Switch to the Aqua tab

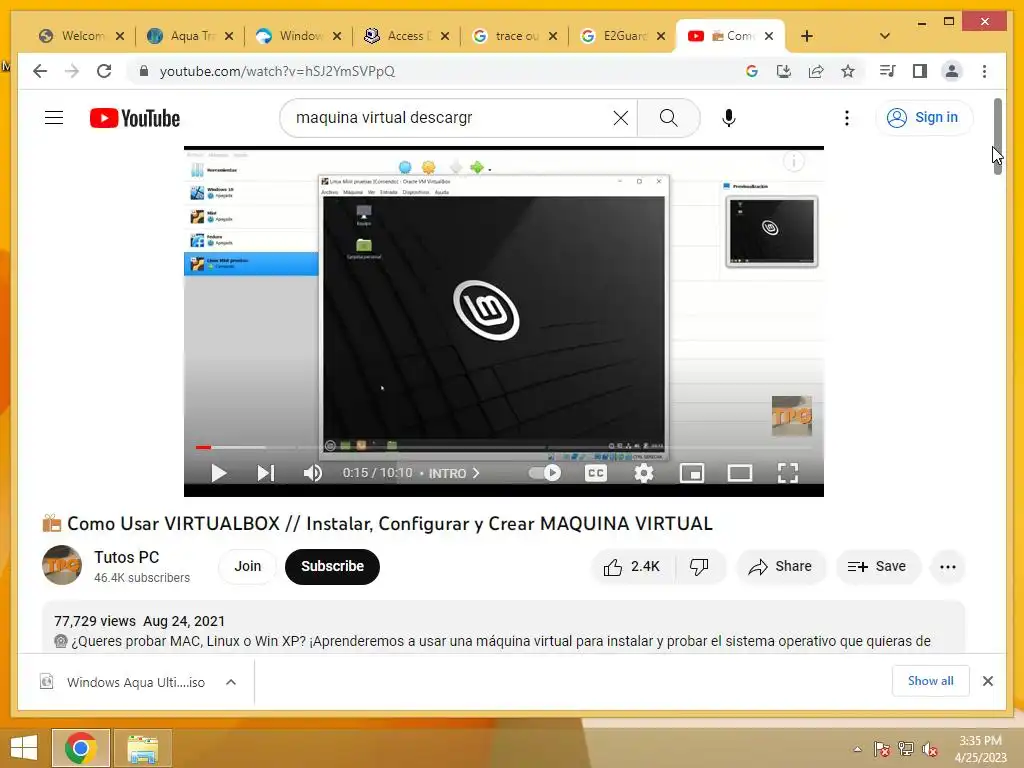coord(191,36)
